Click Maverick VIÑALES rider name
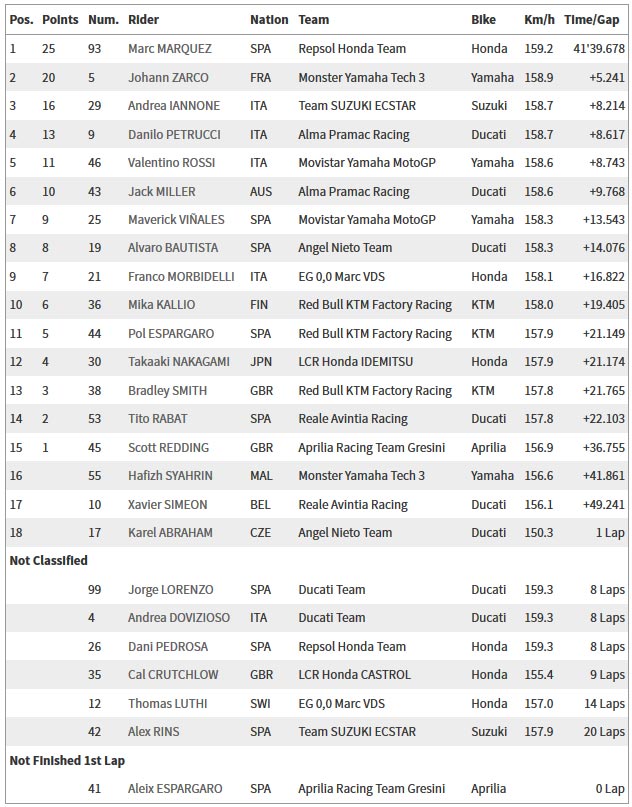This screenshot has width=632, height=807. (176, 220)
